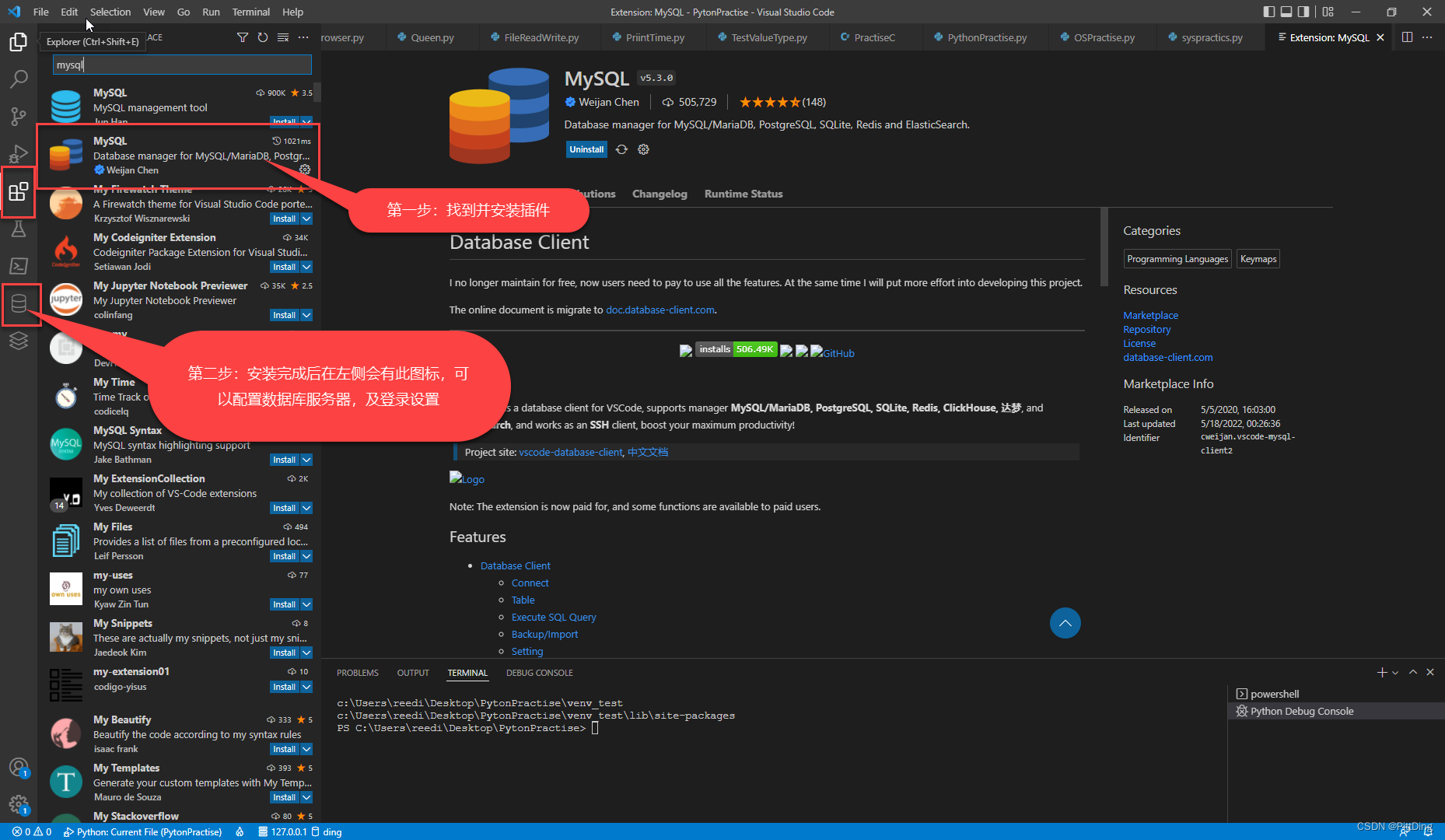1445x840 pixels.
Task: Open the Selection menu
Action: (x=110, y=12)
